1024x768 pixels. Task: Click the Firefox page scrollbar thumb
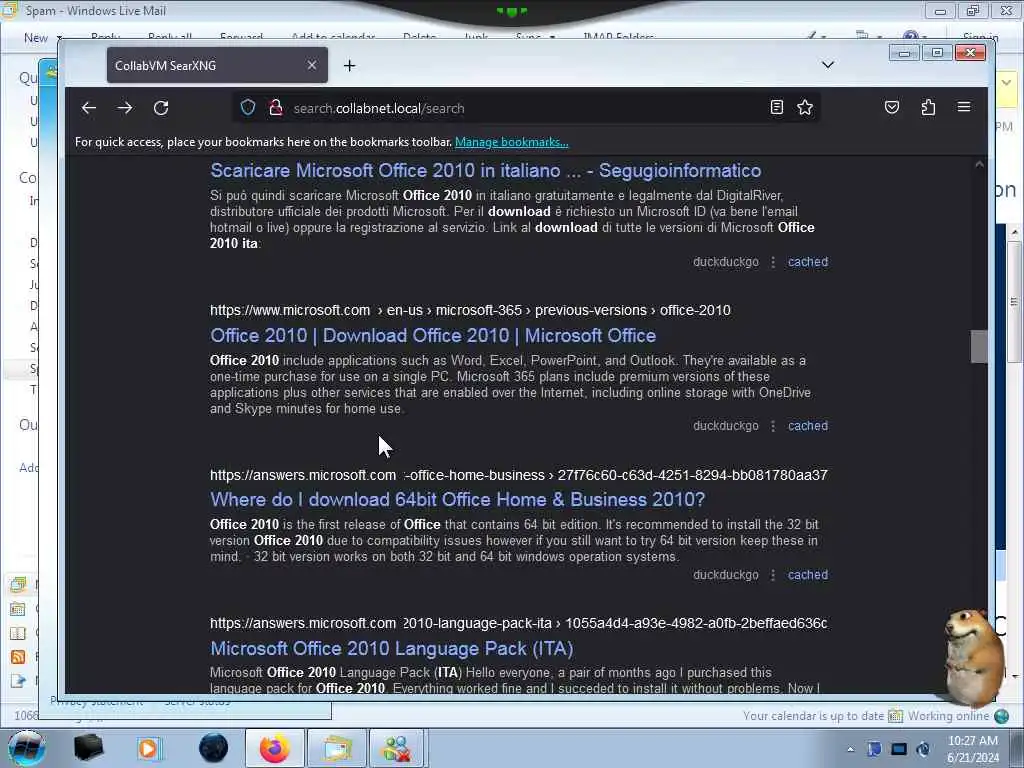(x=979, y=346)
